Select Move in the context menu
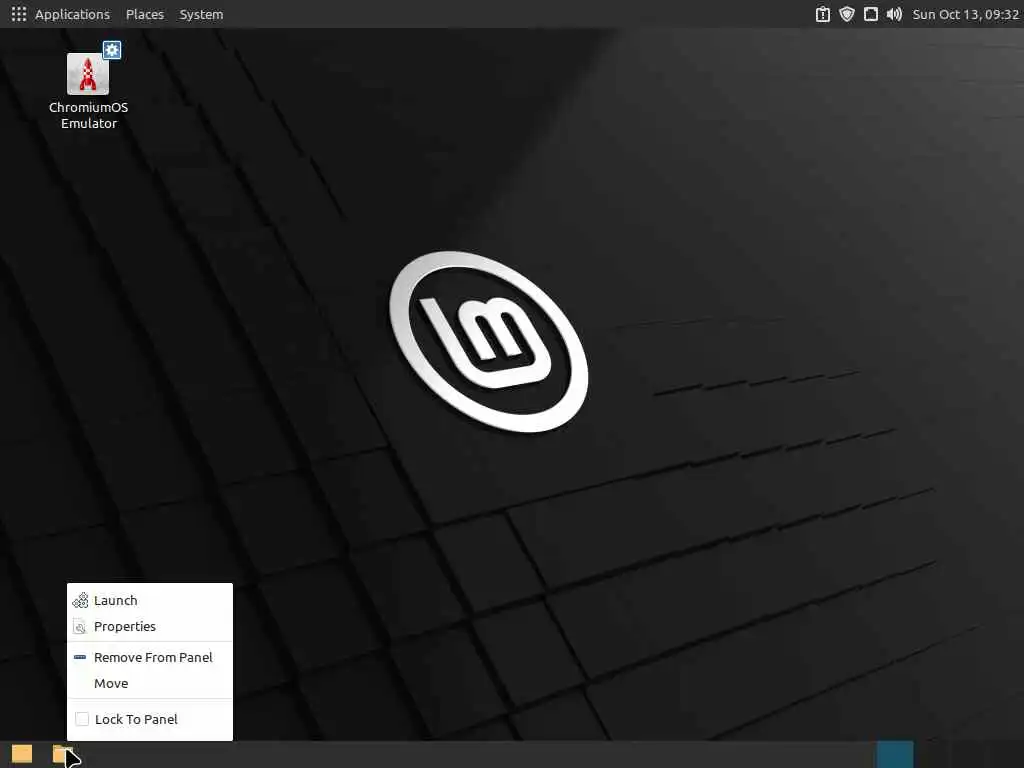Image resolution: width=1024 pixels, height=768 pixels. (150, 684)
